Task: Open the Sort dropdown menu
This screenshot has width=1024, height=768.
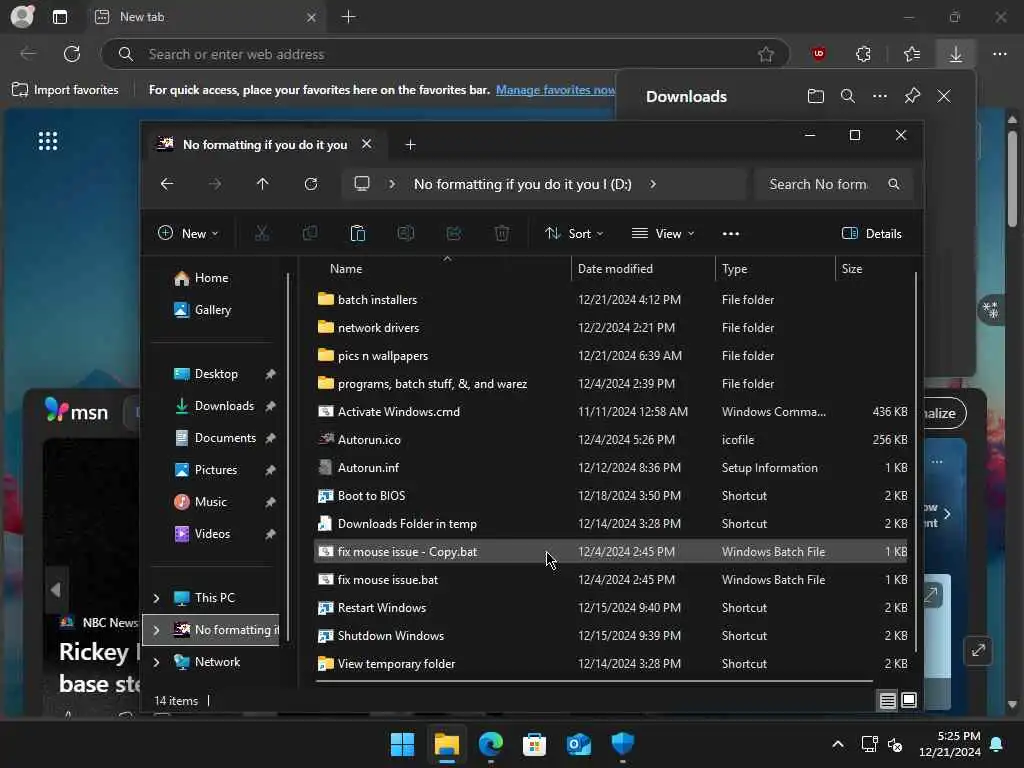Action: pyautogui.click(x=574, y=234)
